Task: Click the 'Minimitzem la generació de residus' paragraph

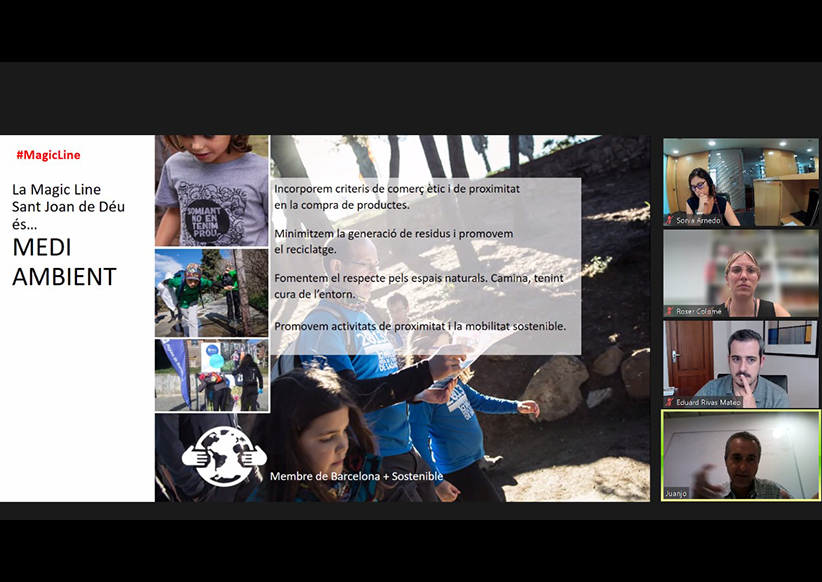Action: click(393, 241)
